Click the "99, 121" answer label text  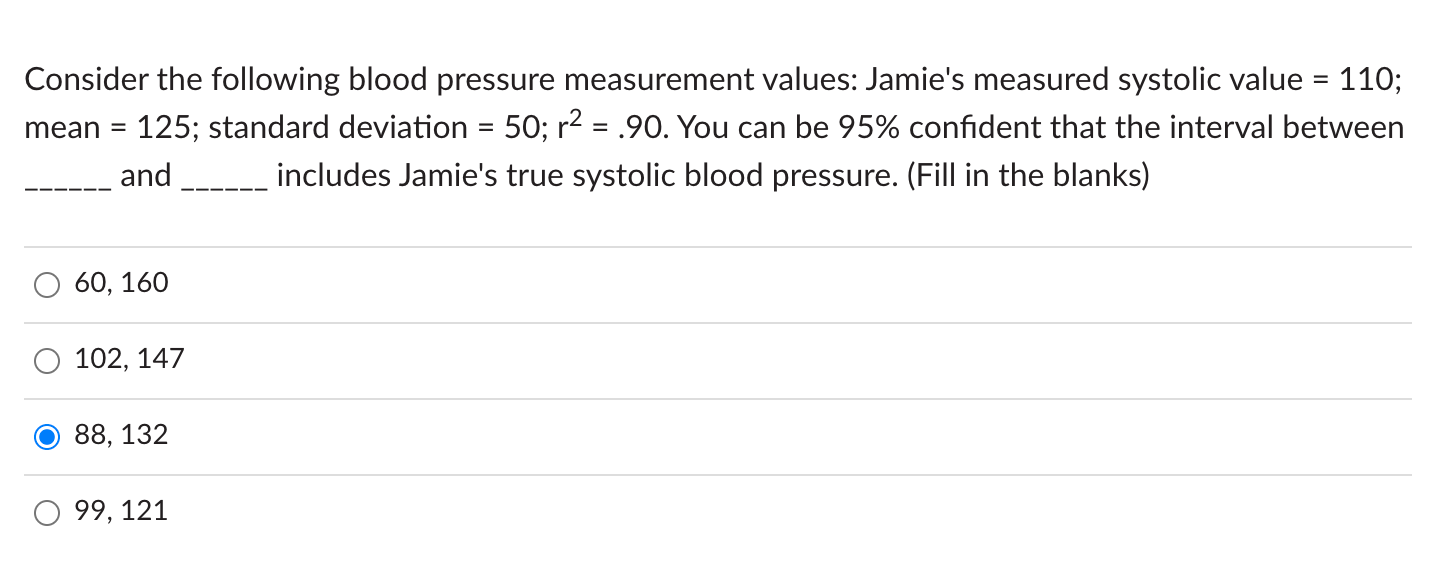pos(122,511)
